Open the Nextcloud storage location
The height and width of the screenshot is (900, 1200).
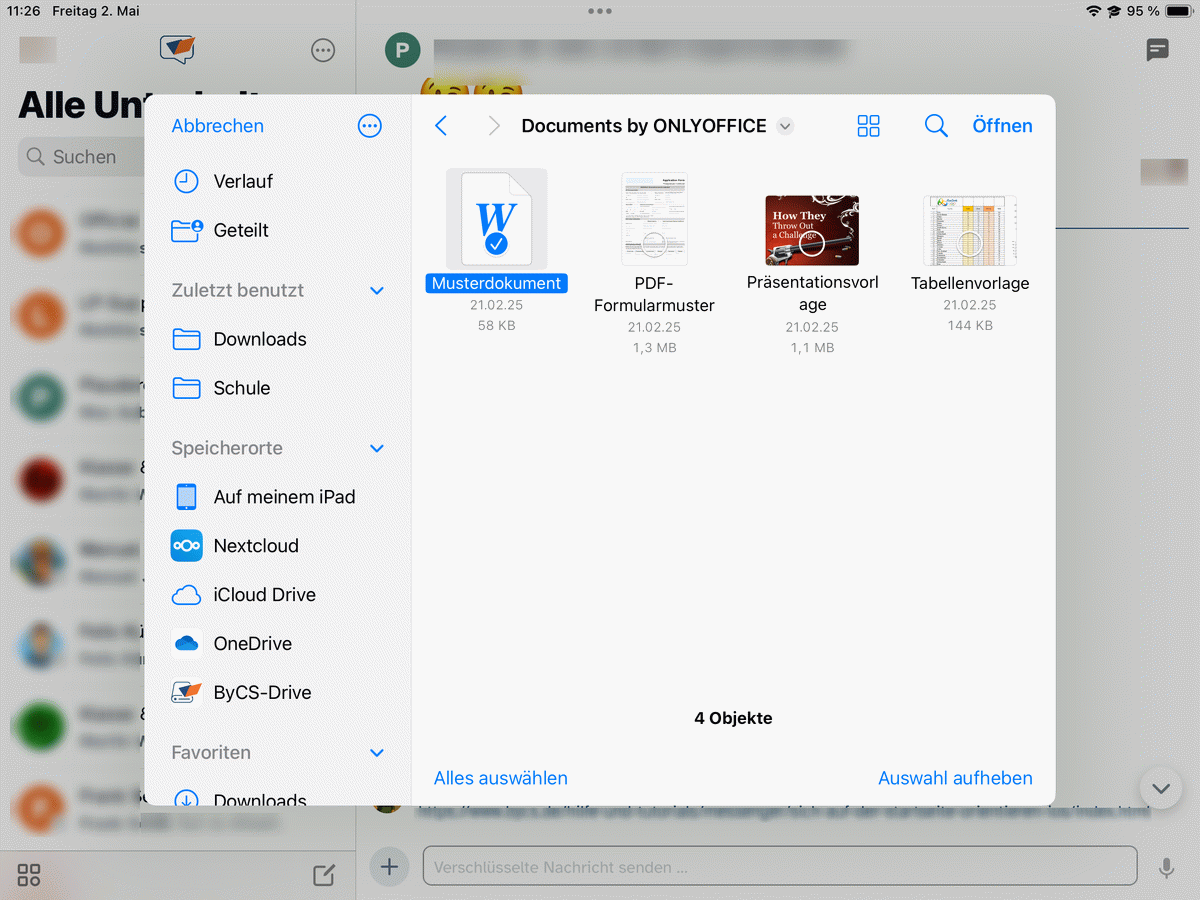(x=256, y=546)
